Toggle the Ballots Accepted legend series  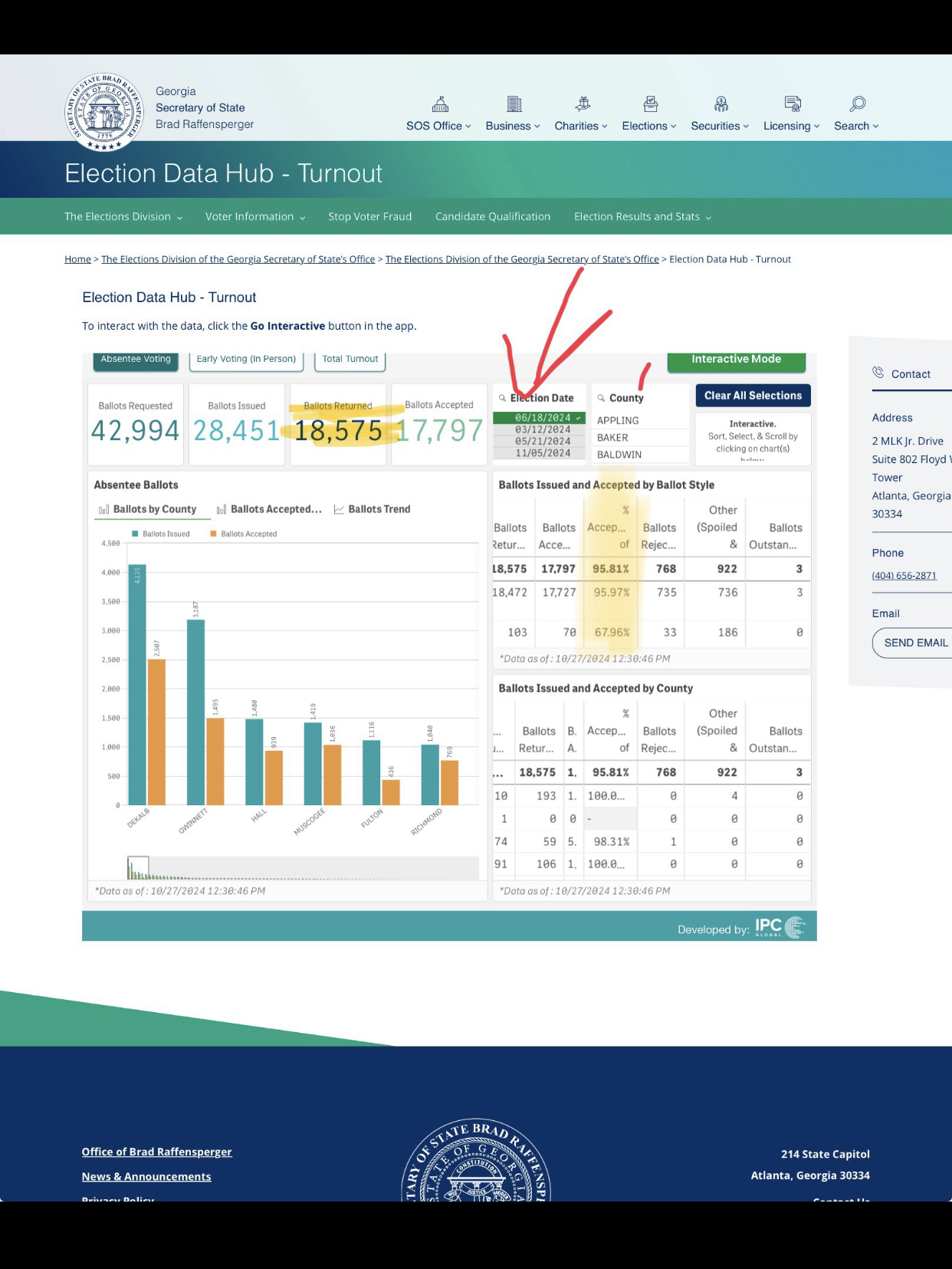[x=244, y=534]
